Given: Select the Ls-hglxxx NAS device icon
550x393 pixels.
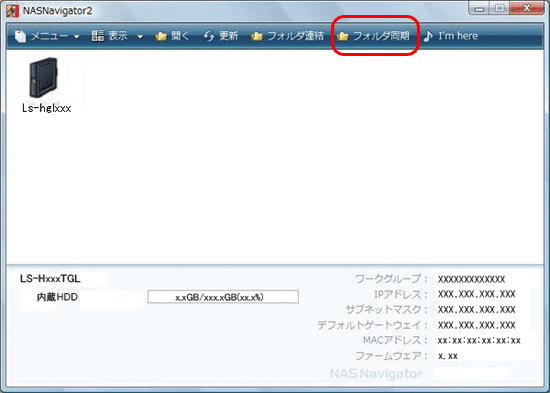Looking at the screenshot, I should [x=43, y=78].
